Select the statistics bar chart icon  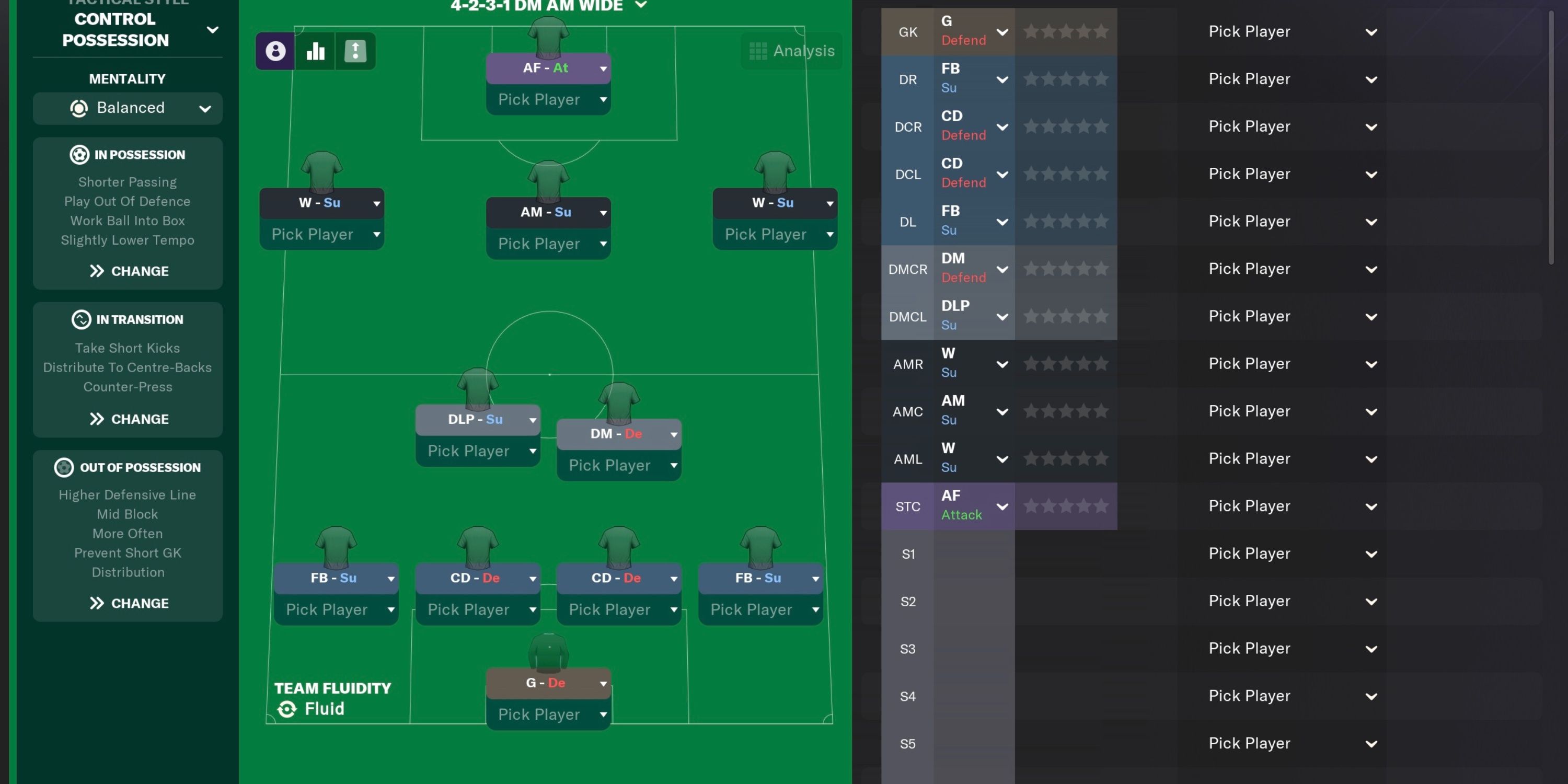[x=316, y=51]
